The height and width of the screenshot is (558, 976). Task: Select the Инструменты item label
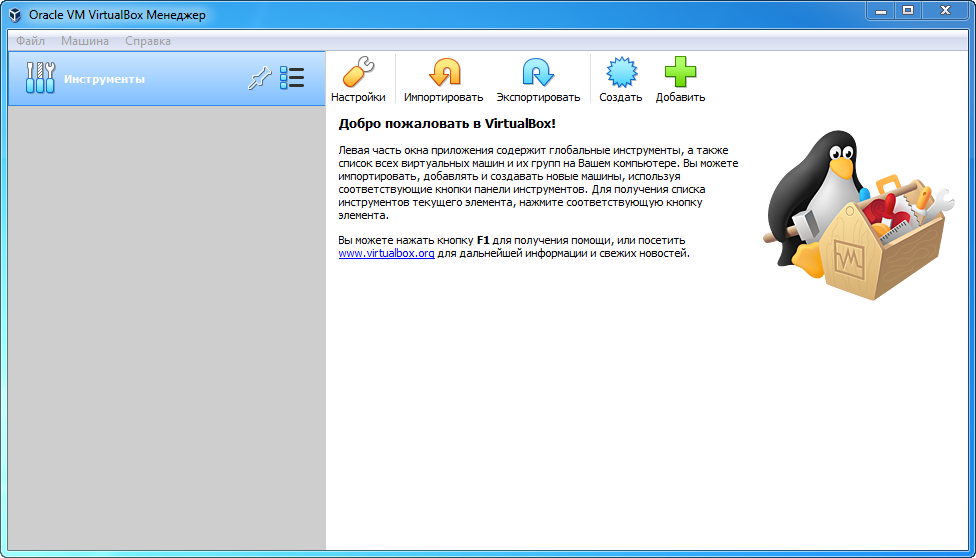click(x=104, y=79)
